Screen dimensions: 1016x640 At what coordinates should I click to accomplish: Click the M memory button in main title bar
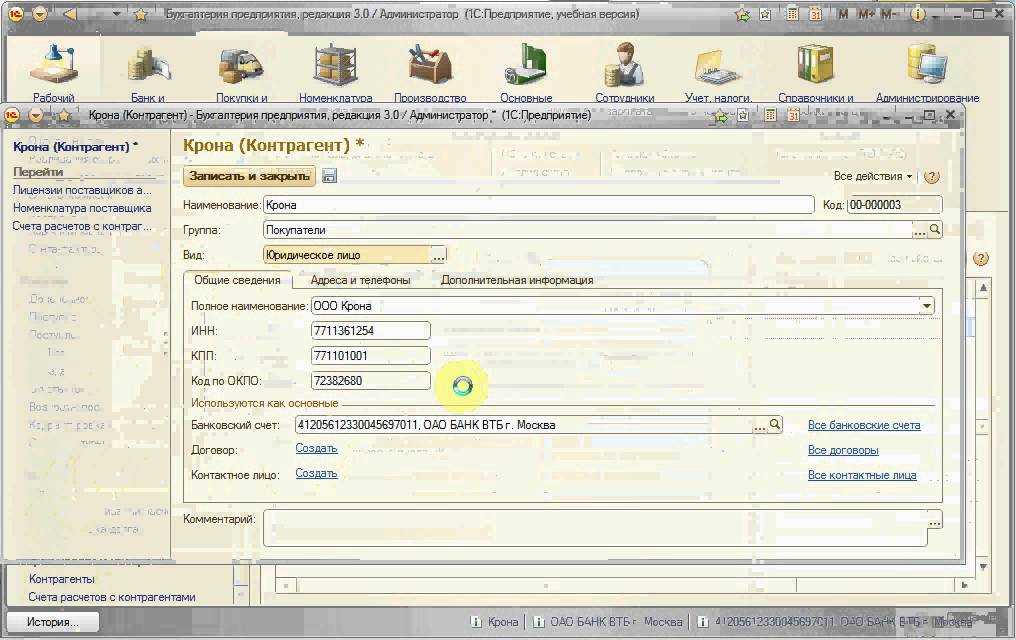843,14
